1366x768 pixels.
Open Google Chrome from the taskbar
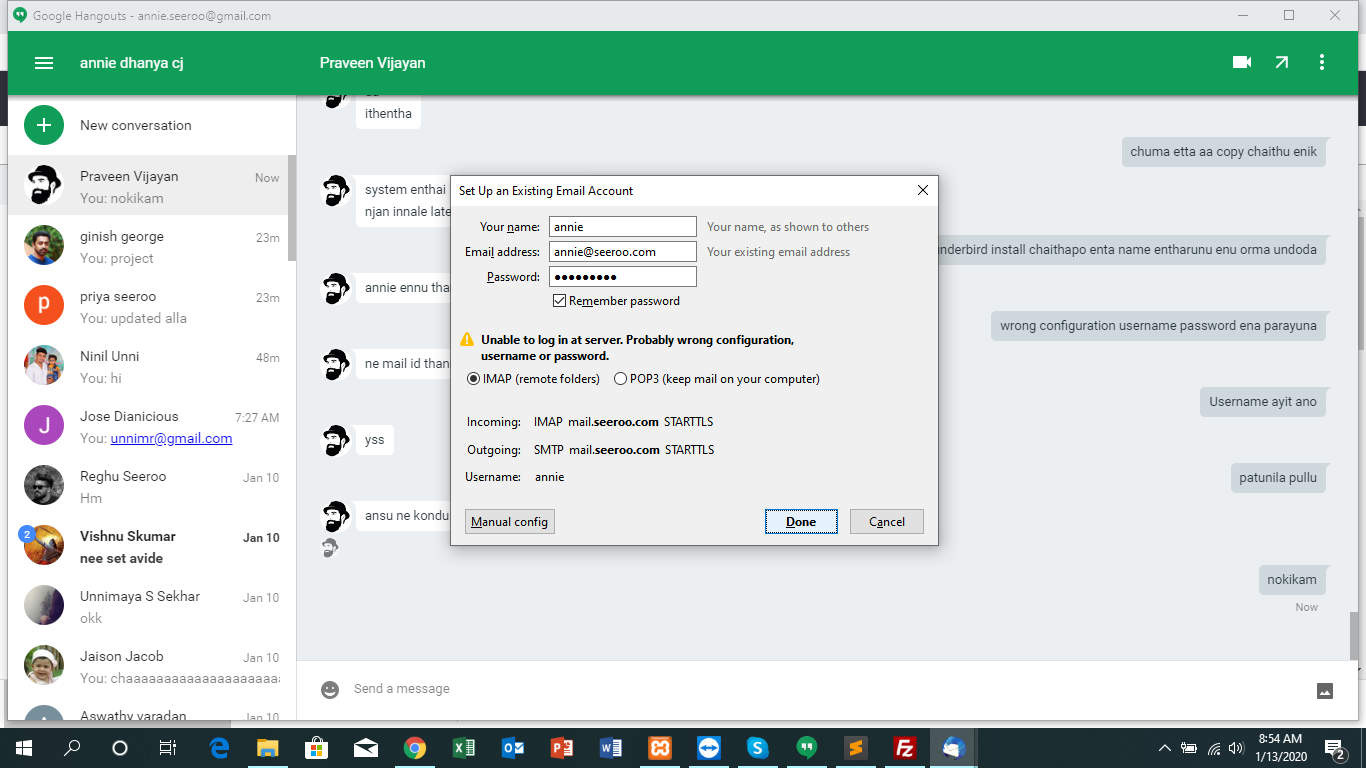415,748
